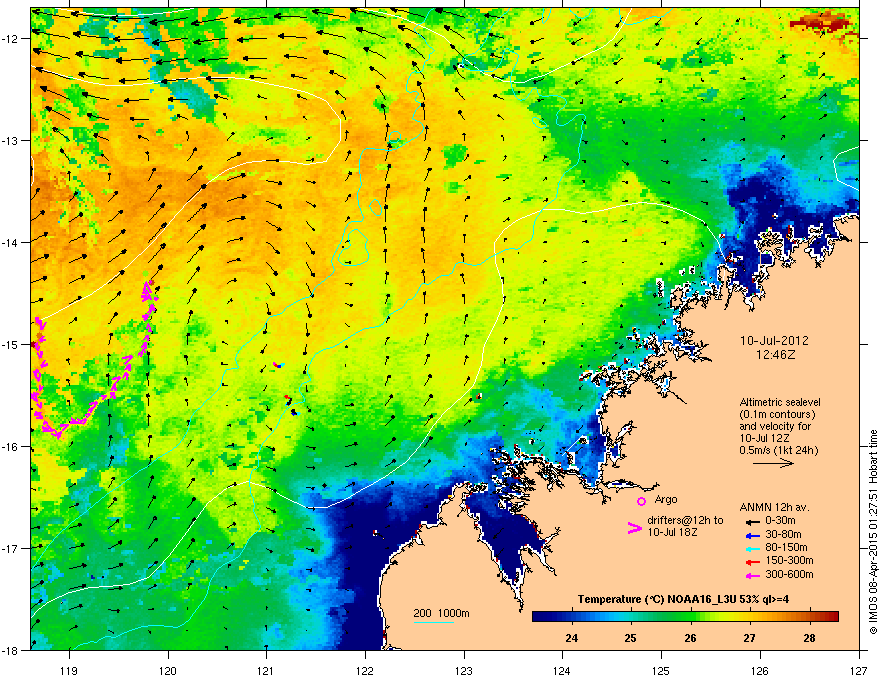Viewport: 880px width, 680px height.
Task: Click longitude axis label 119
Action: pyautogui.click(x=70, y=670)
